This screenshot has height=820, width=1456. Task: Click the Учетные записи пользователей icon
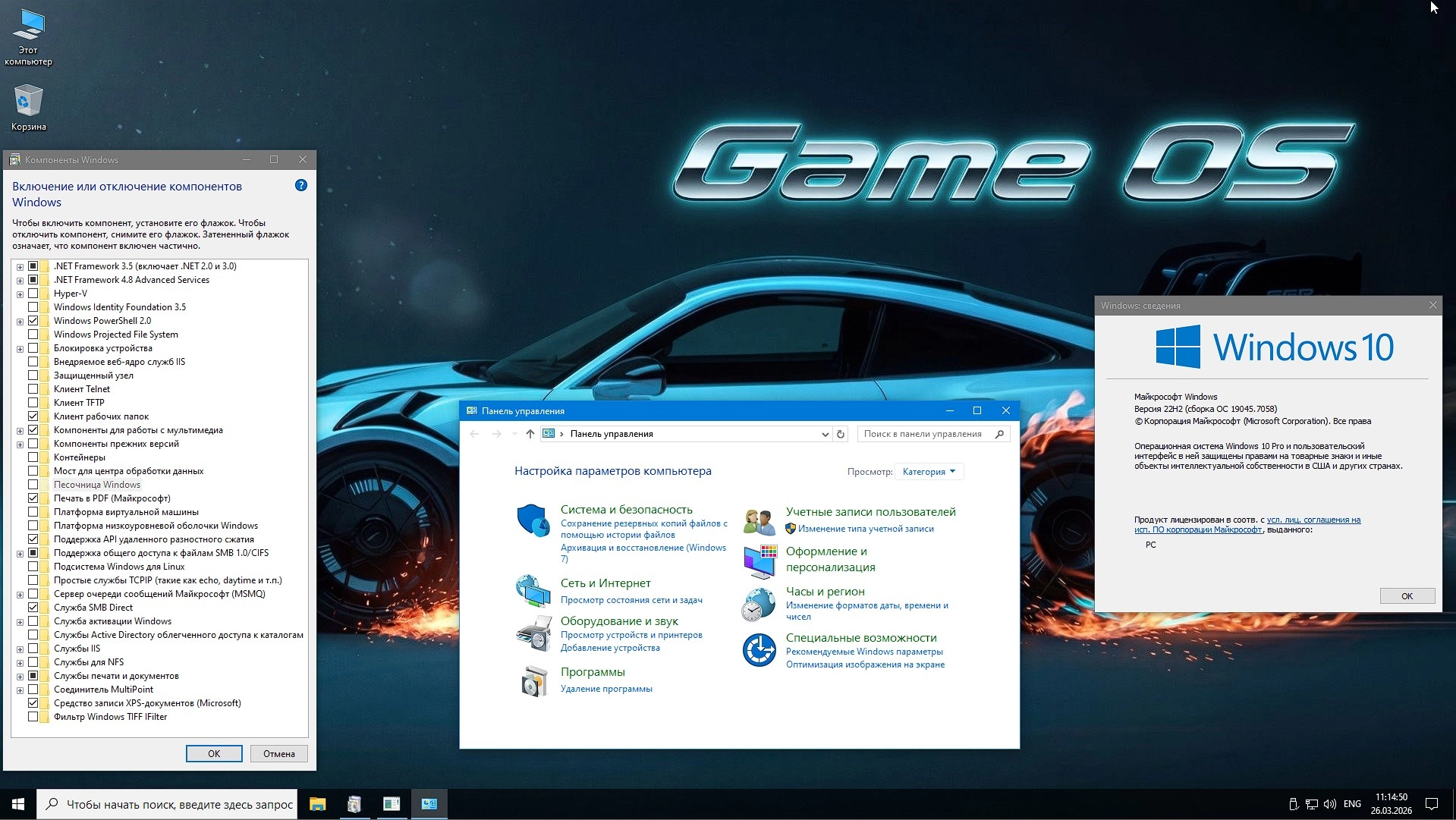[x=759, y=521]
